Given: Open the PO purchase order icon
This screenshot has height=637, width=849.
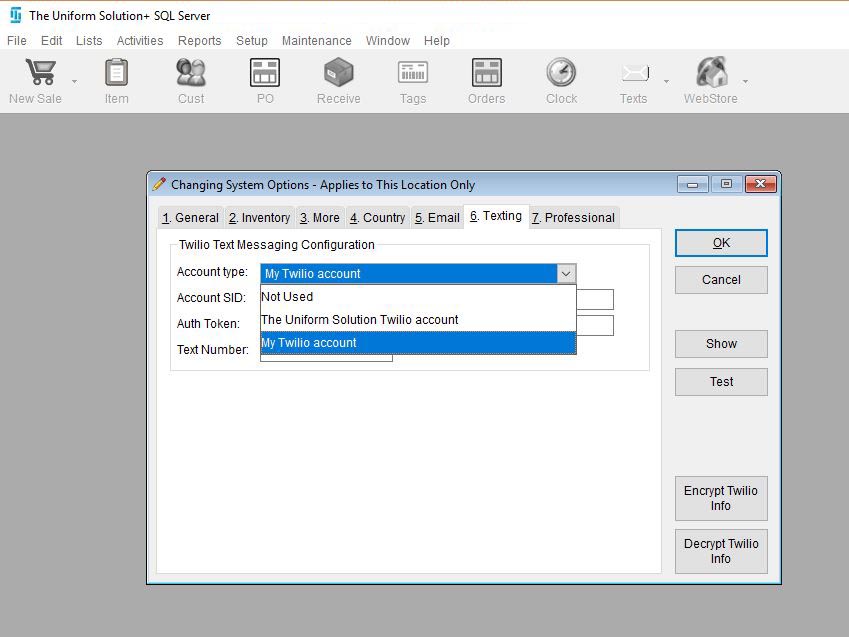Looking at the screenshot, I should 265,72.
